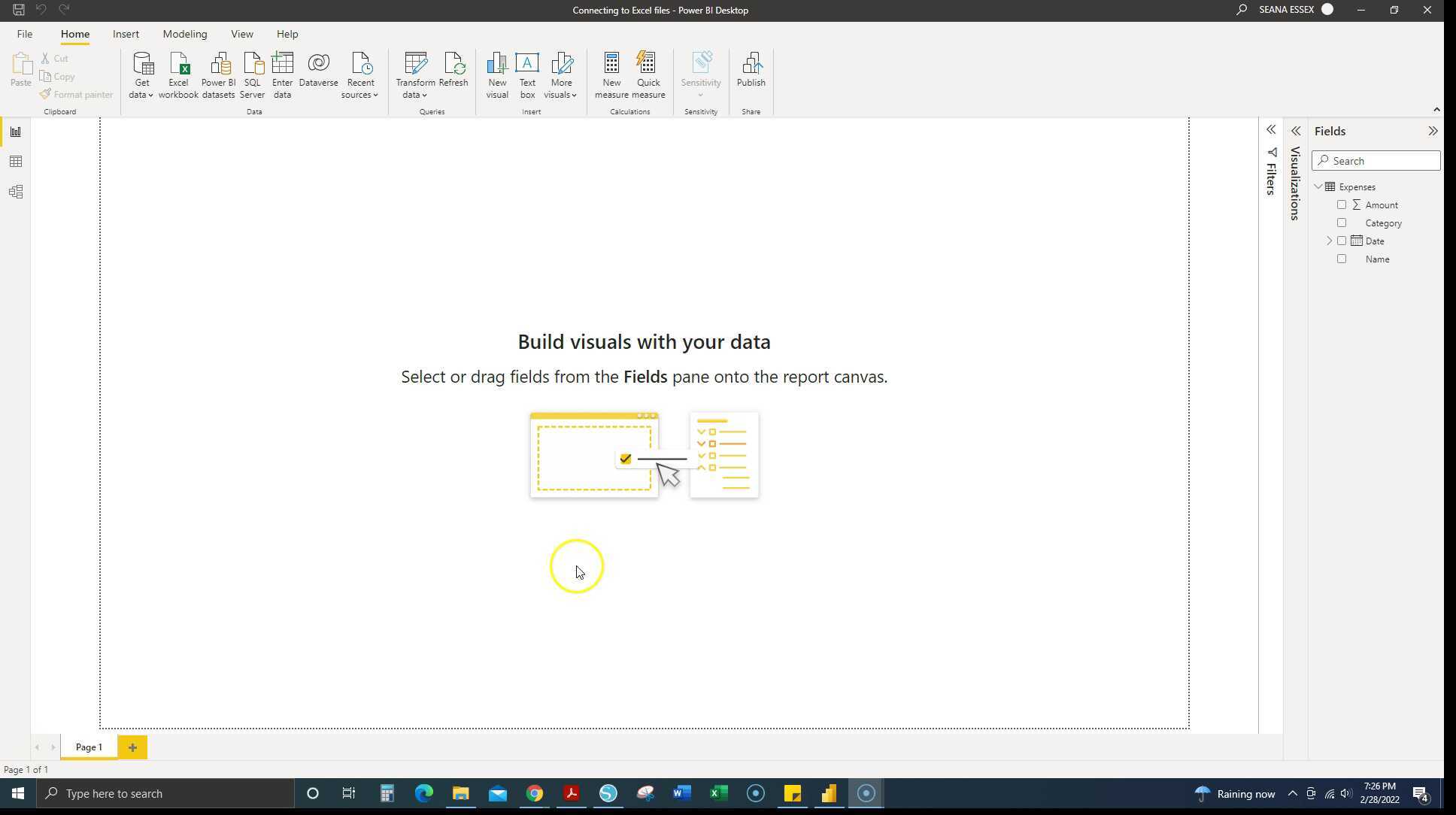Open the Modeling ribbon tab

pos(184,34)
